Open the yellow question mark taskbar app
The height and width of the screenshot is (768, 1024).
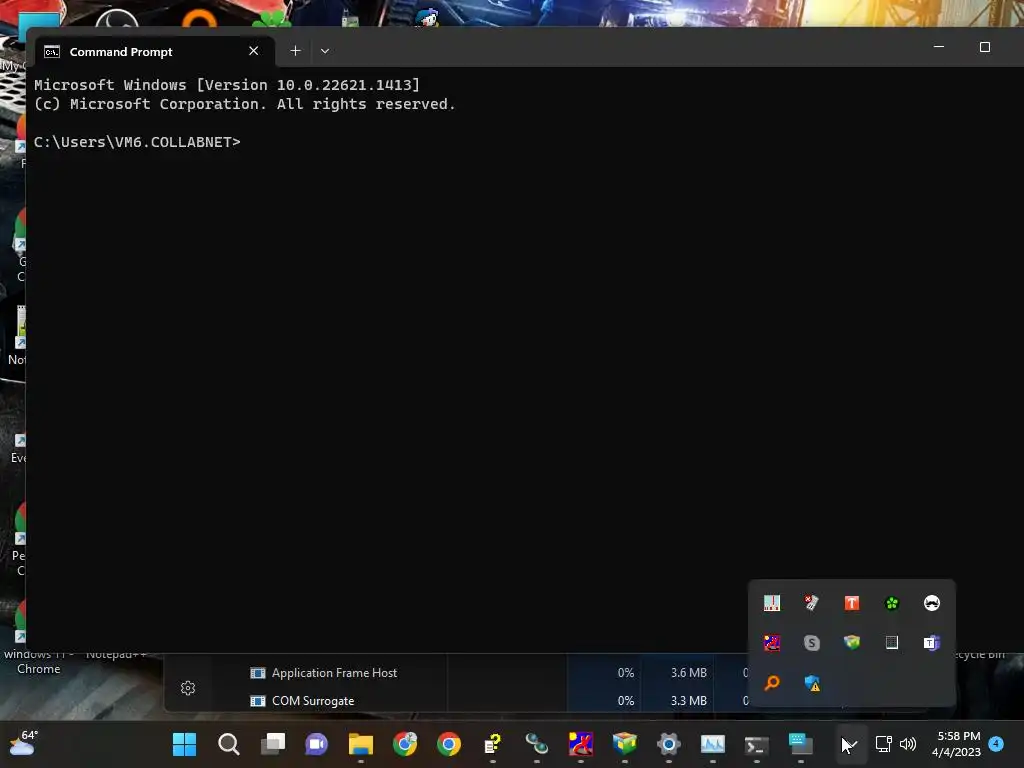point(492,744)
